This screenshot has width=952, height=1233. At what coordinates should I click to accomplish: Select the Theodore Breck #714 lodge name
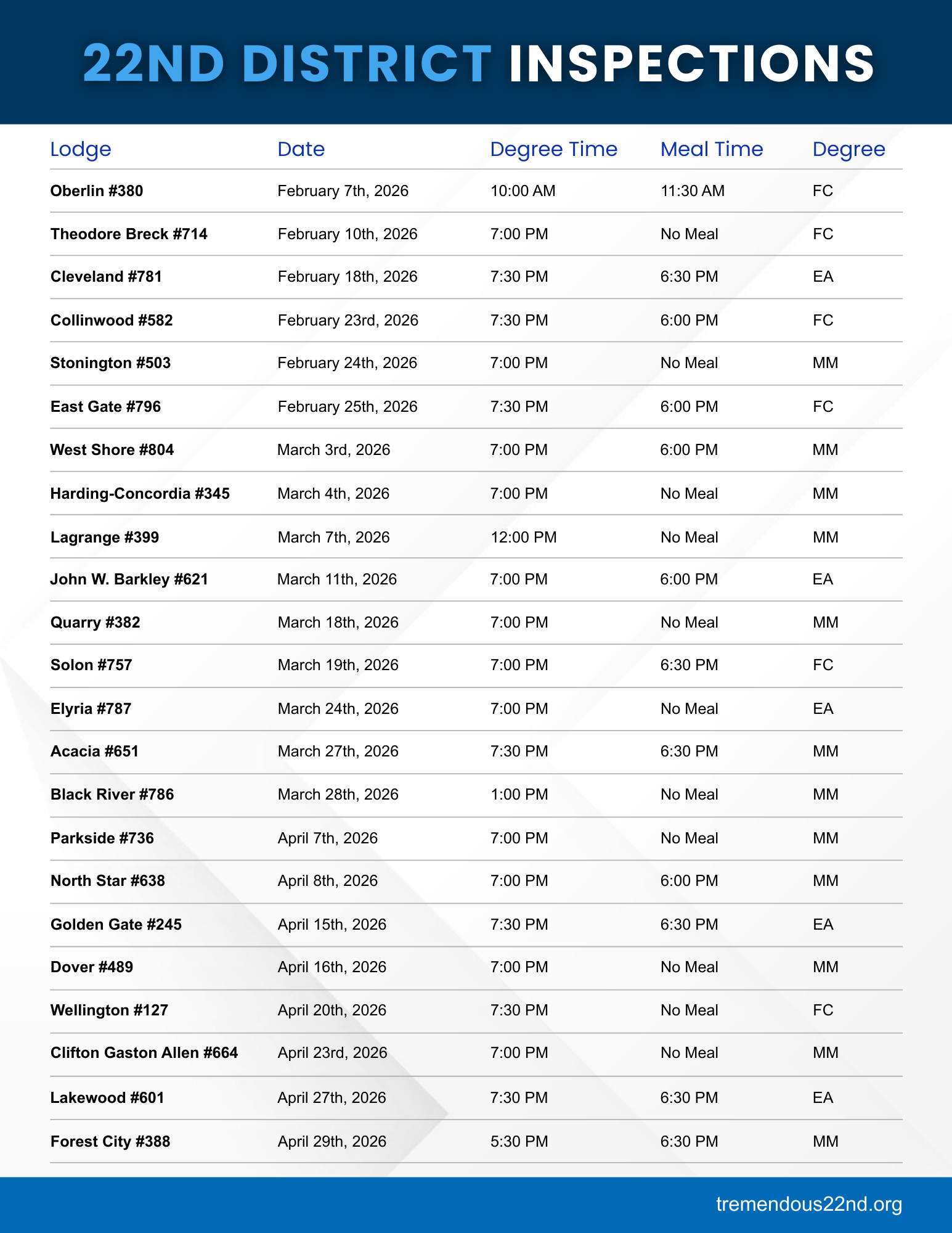point(129,234)
